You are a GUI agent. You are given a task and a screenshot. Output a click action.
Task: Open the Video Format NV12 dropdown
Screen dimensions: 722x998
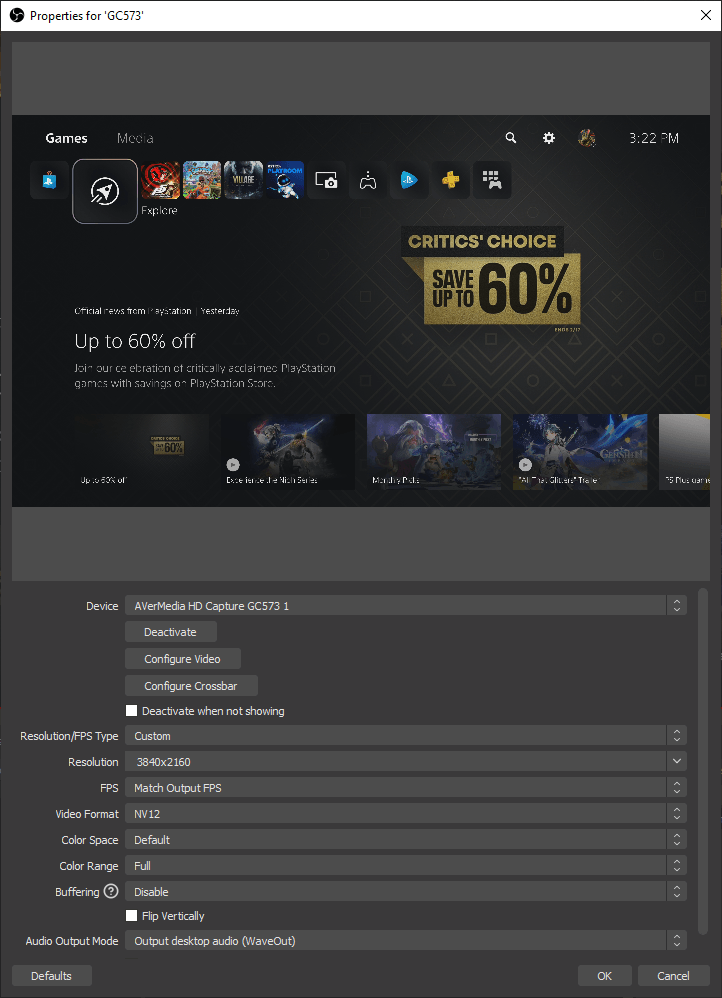pos(406,814)
